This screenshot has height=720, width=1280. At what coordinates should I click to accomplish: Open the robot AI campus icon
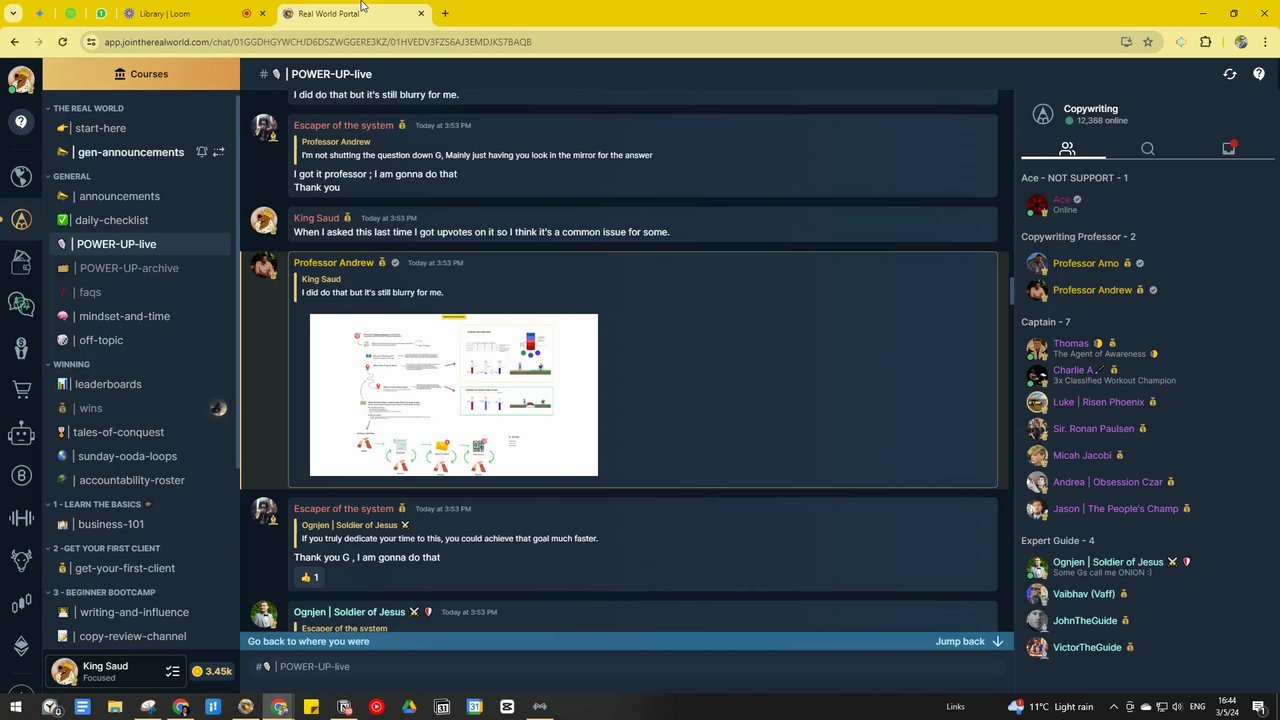[21, 434]
